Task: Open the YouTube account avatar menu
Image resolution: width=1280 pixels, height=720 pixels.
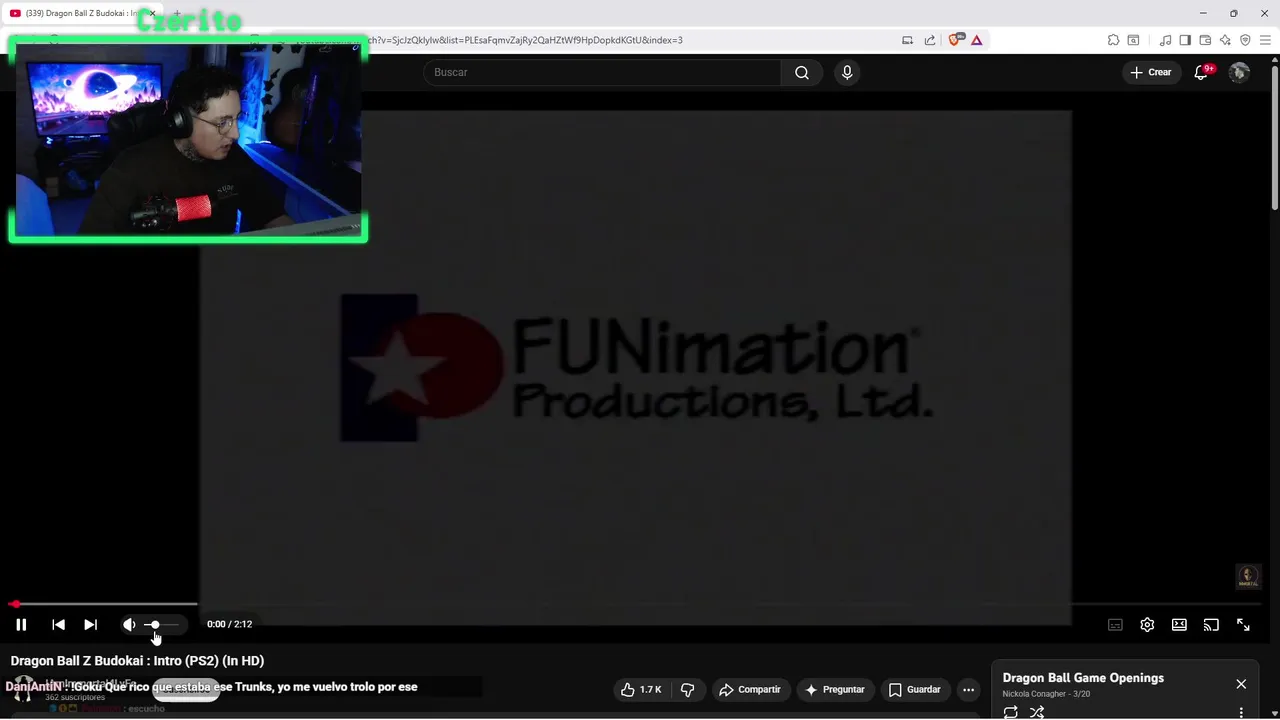Action: pos(1239,72)
